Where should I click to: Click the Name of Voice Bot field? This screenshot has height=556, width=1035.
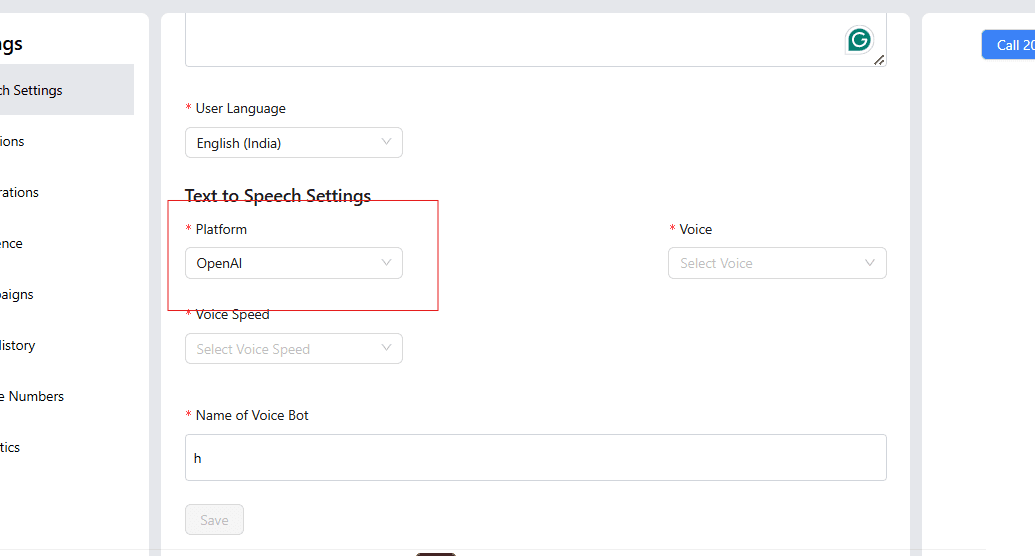535,458
